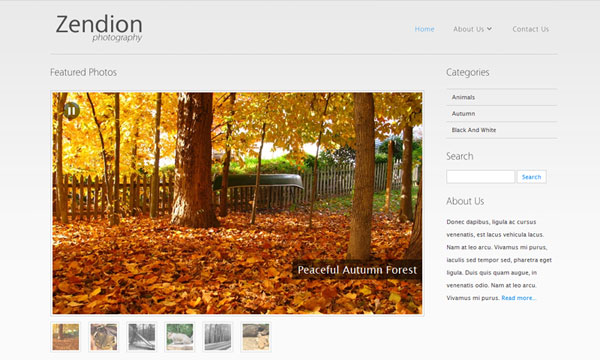The image size is (600, 360).
Task: Click the About Us sidebar heading
Action: [465, 201]
